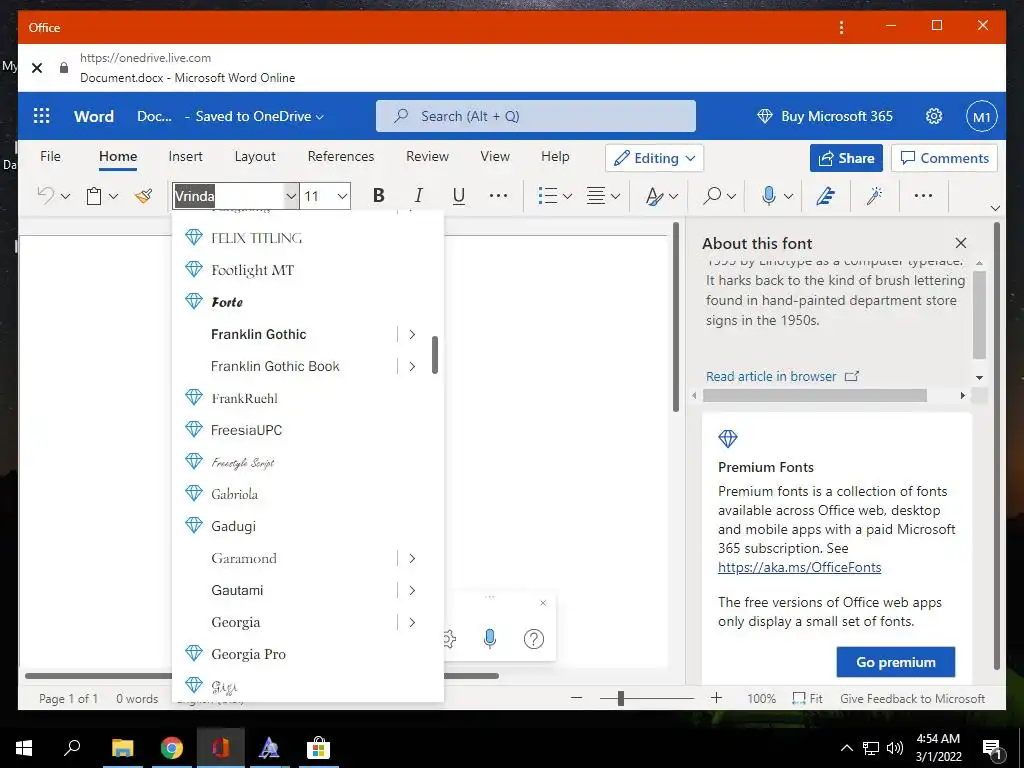The height and width of the screenshot is (768, 1024).
Task: Click the Designer magic wand icon
Action: [x=875, y=195]
